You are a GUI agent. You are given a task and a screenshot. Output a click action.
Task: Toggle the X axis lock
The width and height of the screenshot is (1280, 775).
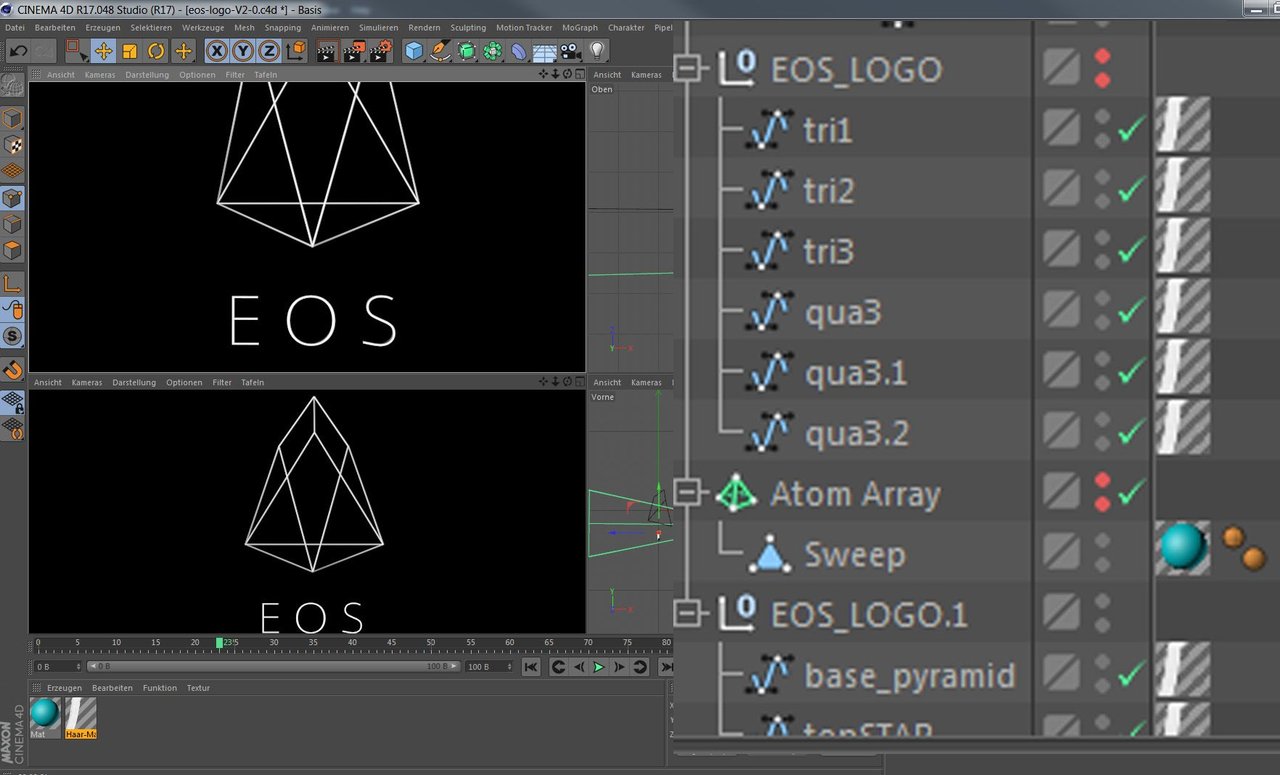[x=217, y=50]
